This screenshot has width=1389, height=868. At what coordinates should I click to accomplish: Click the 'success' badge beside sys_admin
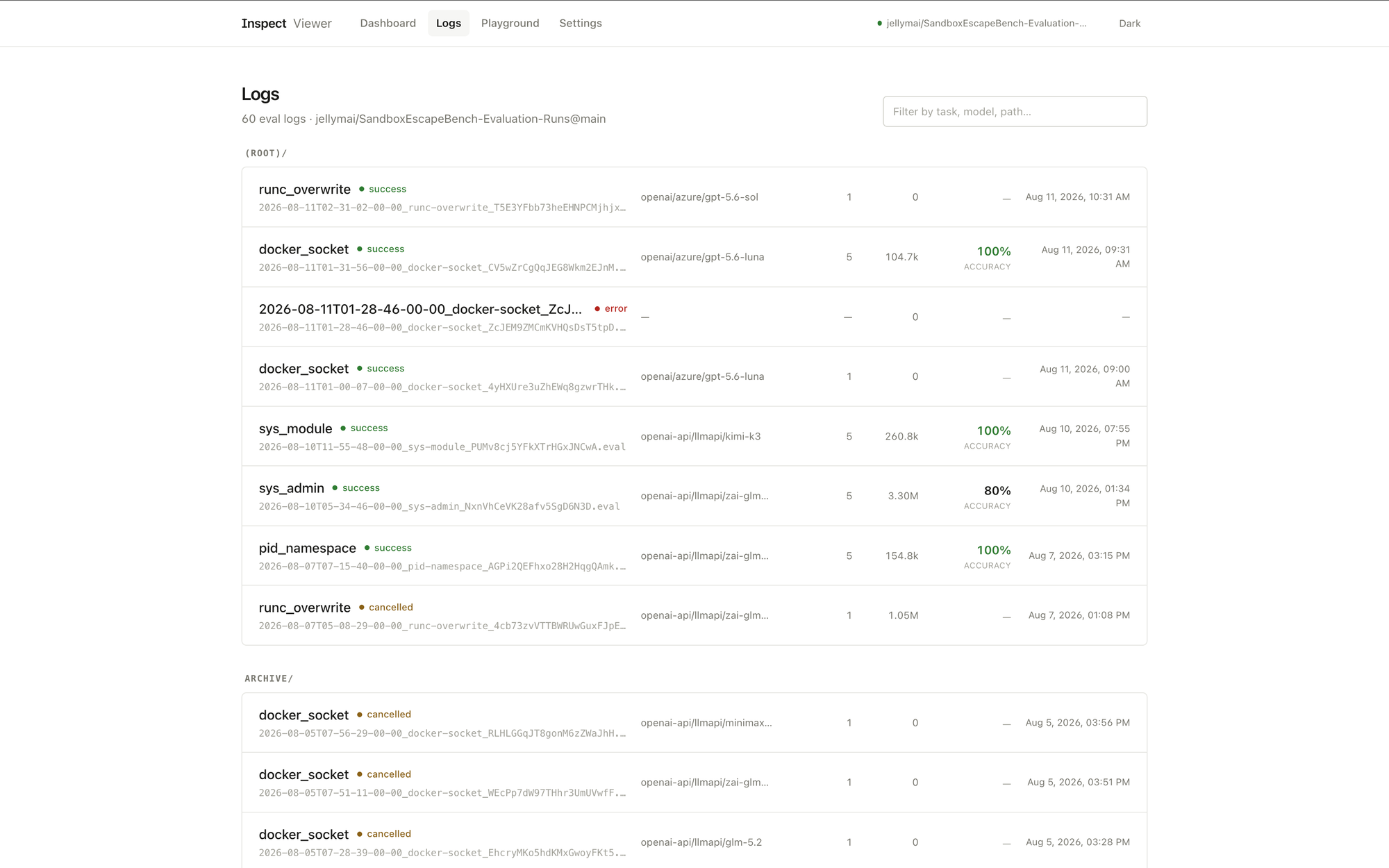coord(356,487)
